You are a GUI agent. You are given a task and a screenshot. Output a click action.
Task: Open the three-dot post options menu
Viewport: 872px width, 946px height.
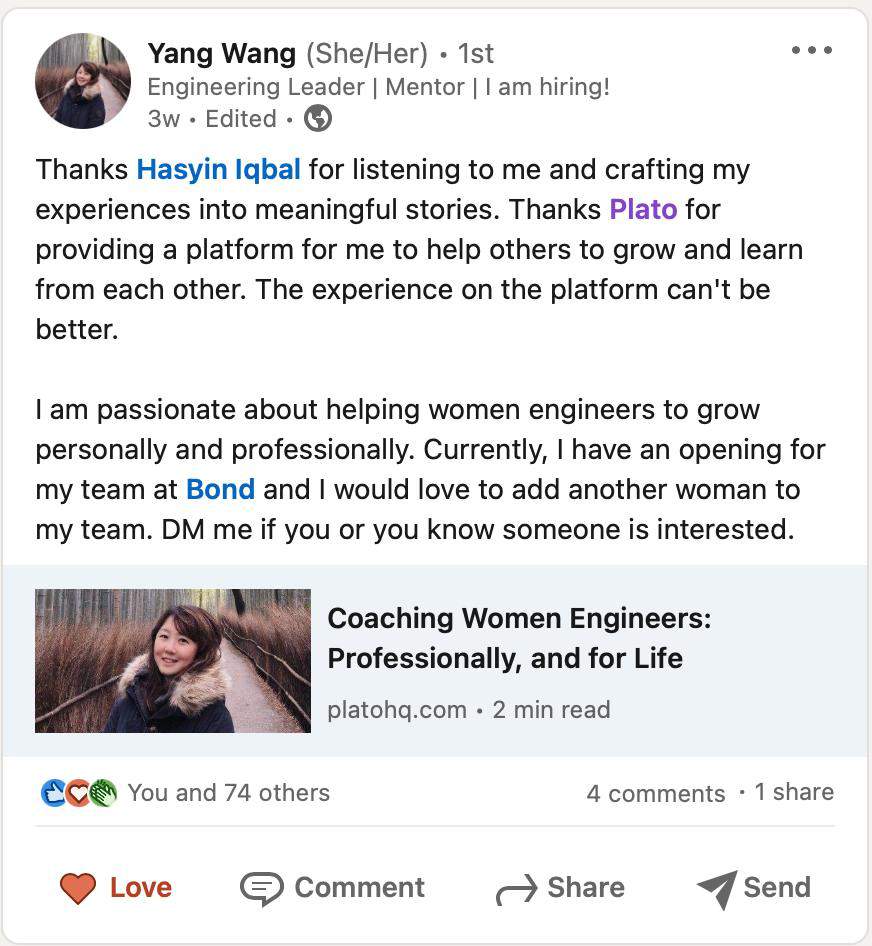click(x=811, y=51)
